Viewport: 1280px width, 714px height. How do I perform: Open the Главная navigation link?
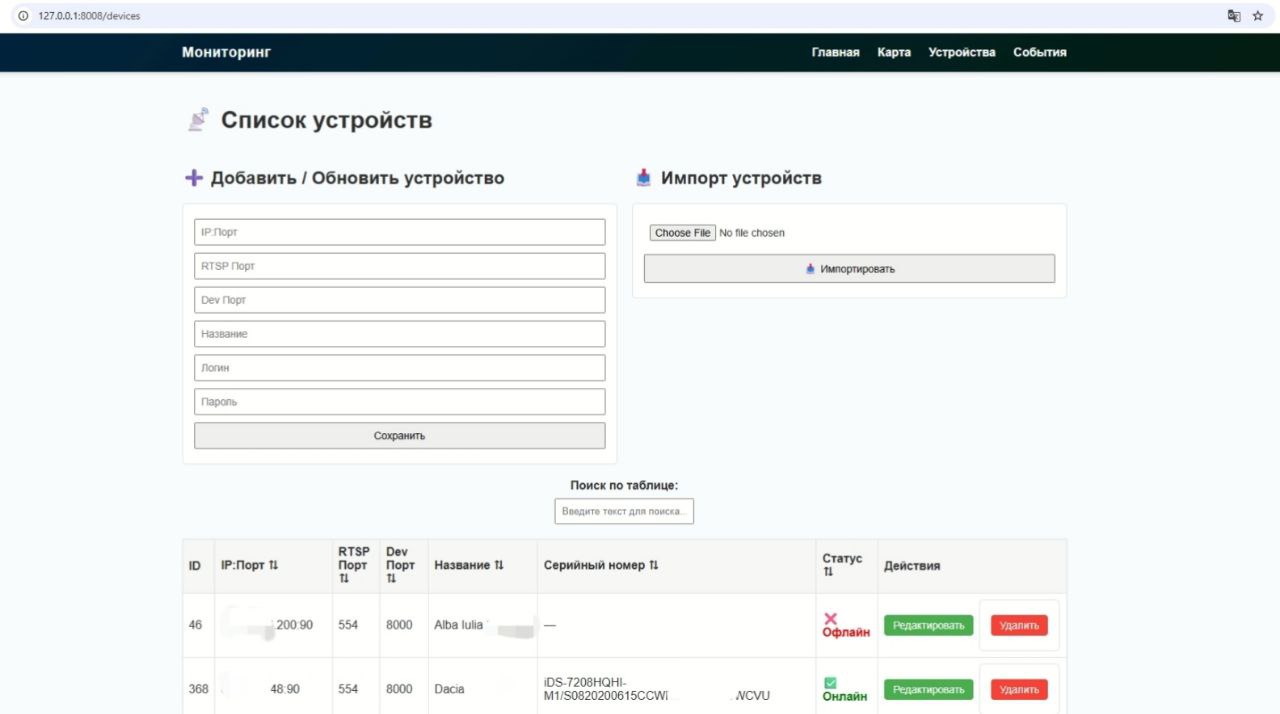835,53
